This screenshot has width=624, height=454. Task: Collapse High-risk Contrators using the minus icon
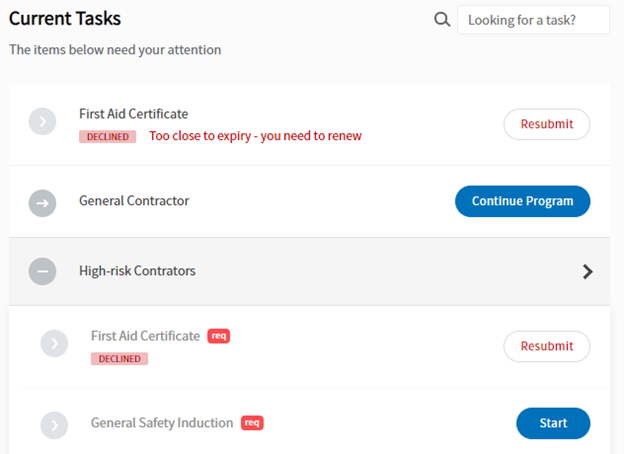42,271
